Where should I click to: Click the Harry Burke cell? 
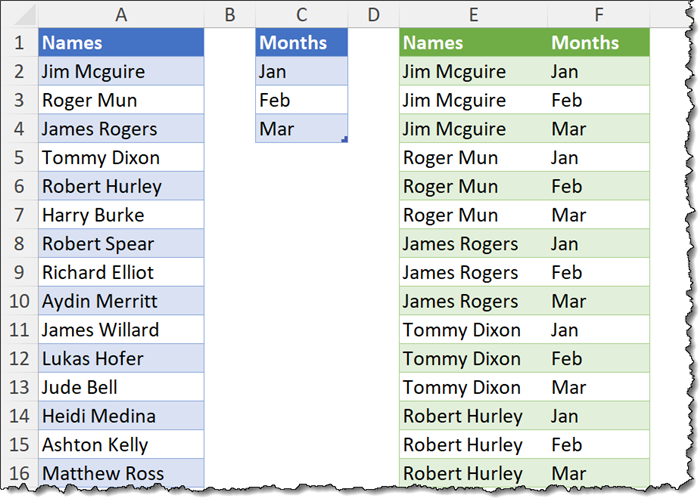tap(121, 215)
